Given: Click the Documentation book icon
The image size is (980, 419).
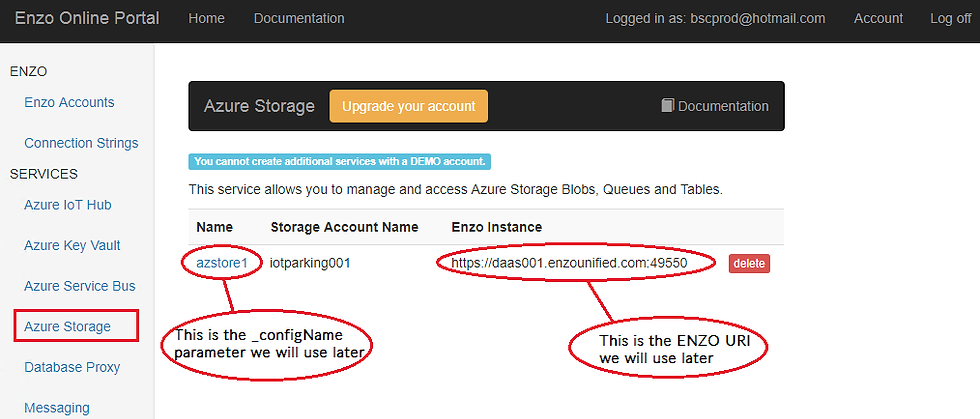Looking at the screenshot, I should click(668, 106).
